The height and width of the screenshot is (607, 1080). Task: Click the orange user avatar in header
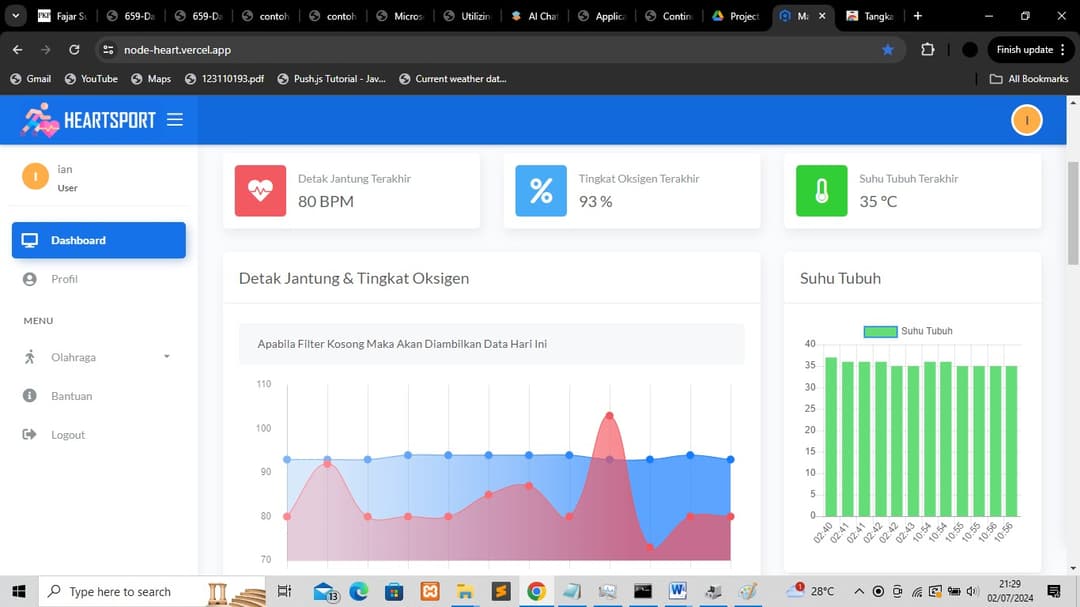coord(1026,120)
